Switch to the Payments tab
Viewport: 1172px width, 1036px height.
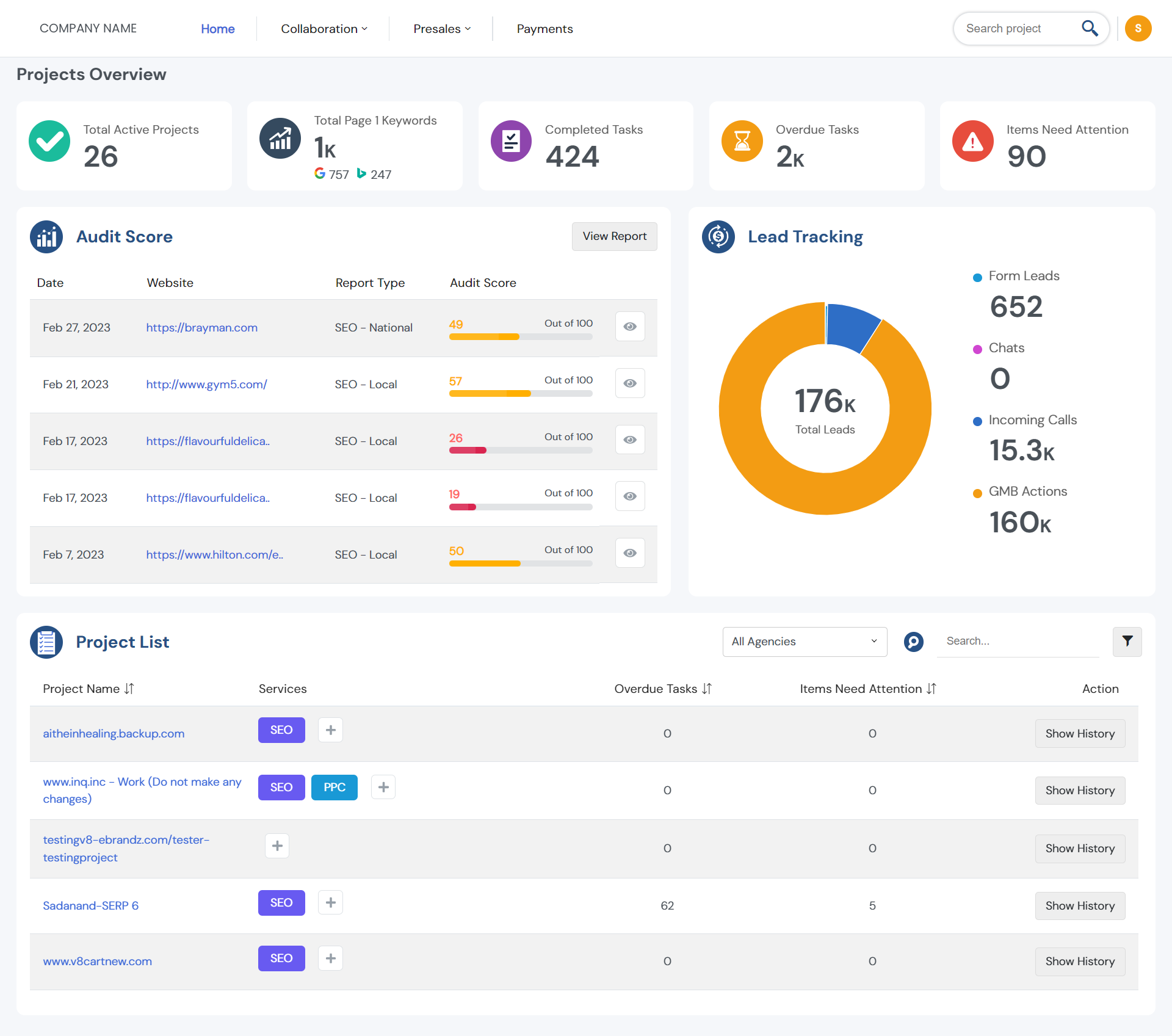[544, 29]
